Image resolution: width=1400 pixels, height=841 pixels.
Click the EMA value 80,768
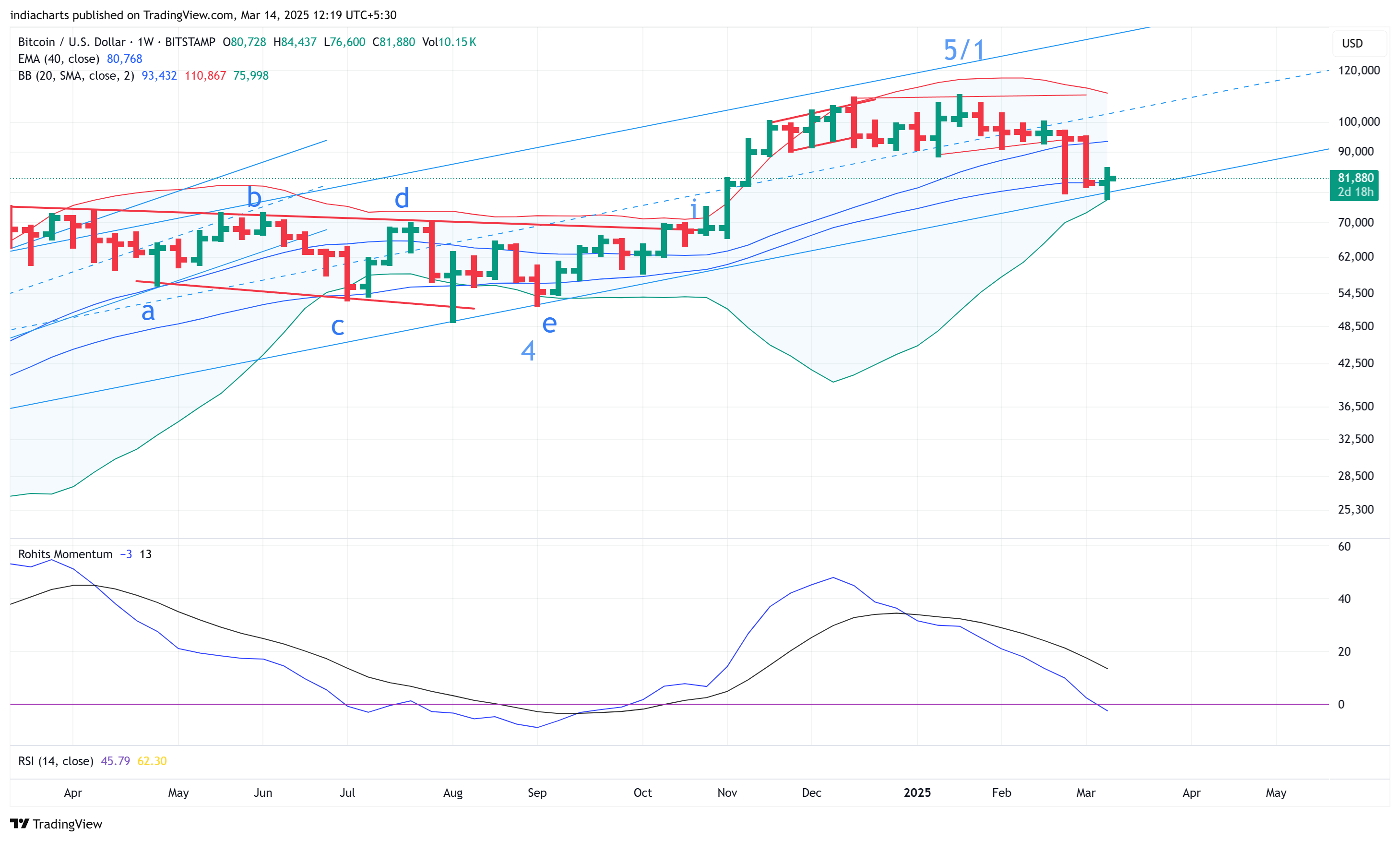[x=125, y=59]
